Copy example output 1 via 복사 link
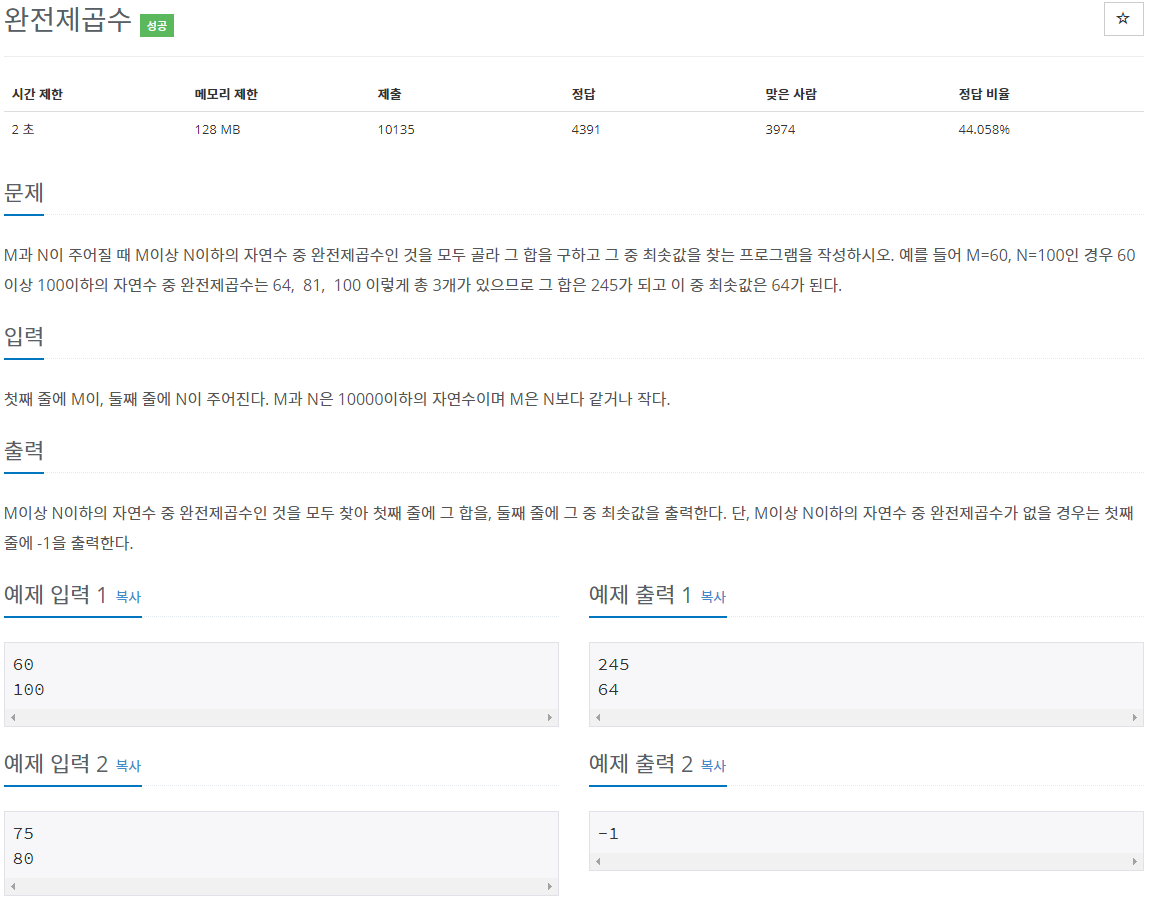The height and width of the screenshot is (903, 1150). 713,596
